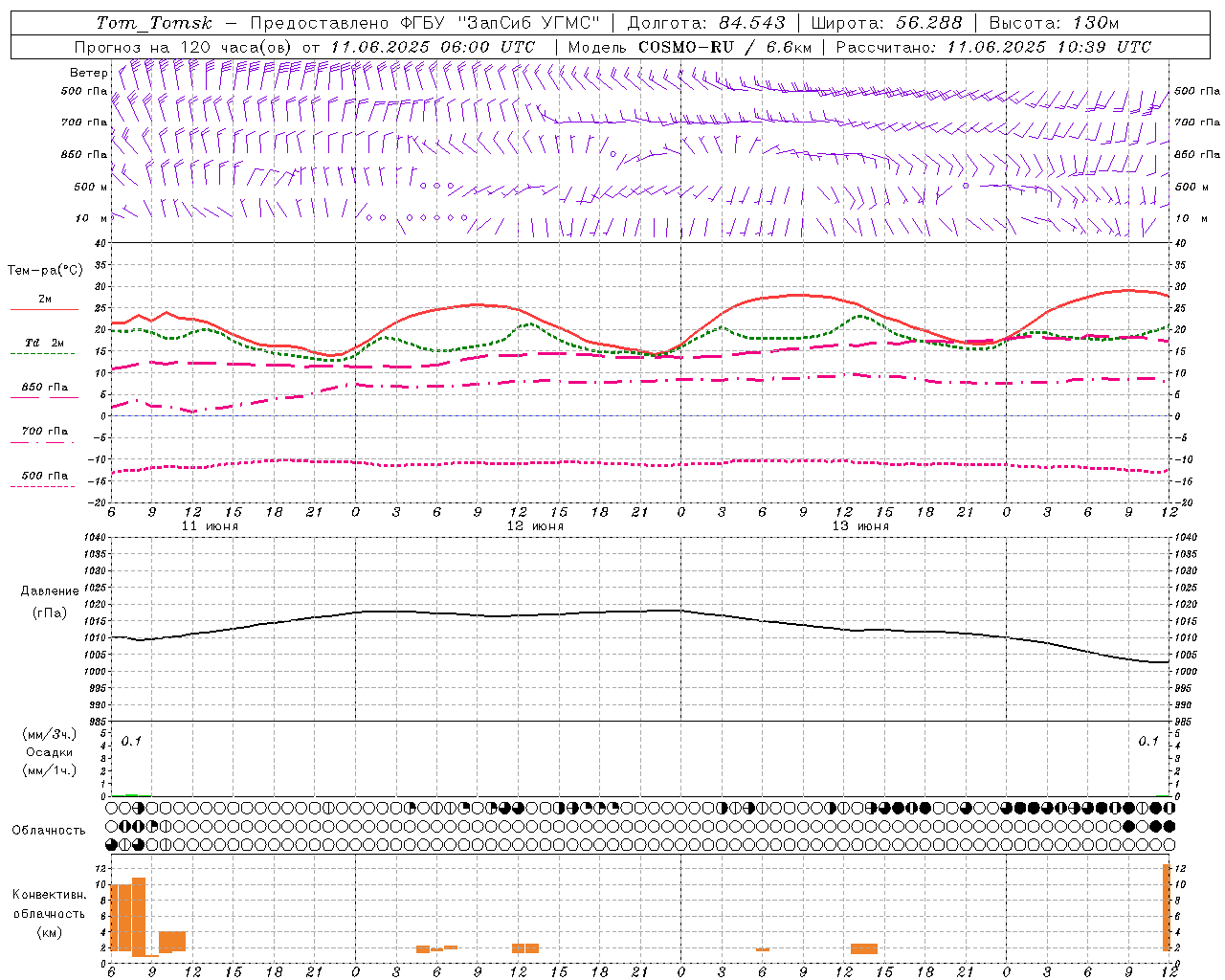The width and height of the screenshot is (1225, 980).
Task: Click the '13 июня' date label
Action: (860, 526)
